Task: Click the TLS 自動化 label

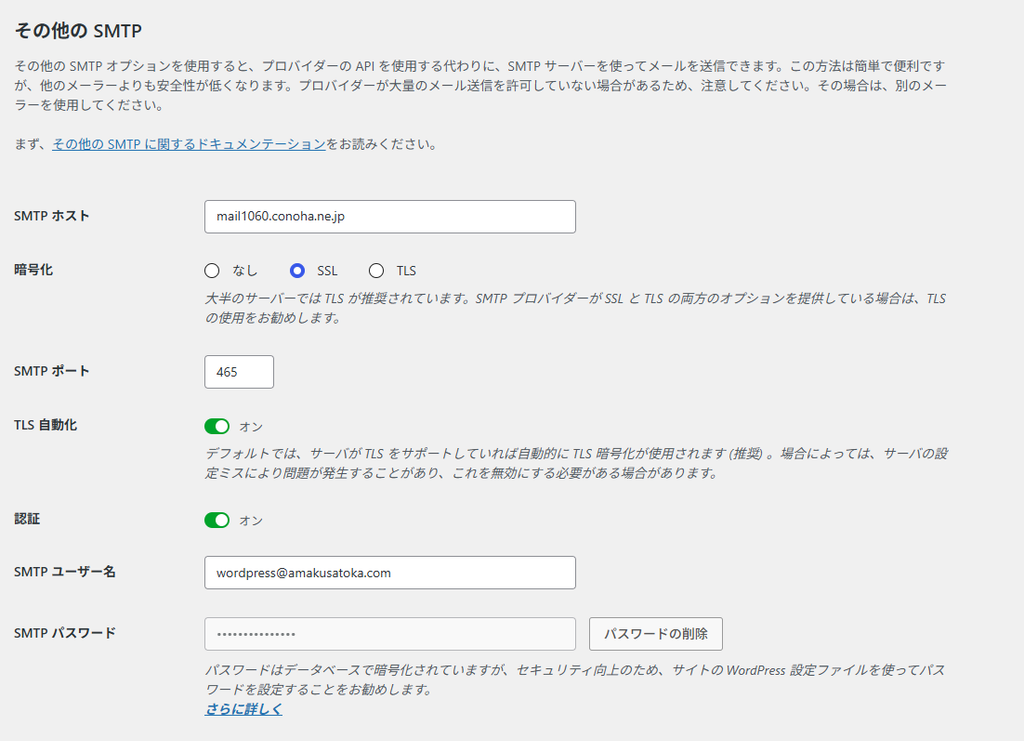Action: coord(46,425)
